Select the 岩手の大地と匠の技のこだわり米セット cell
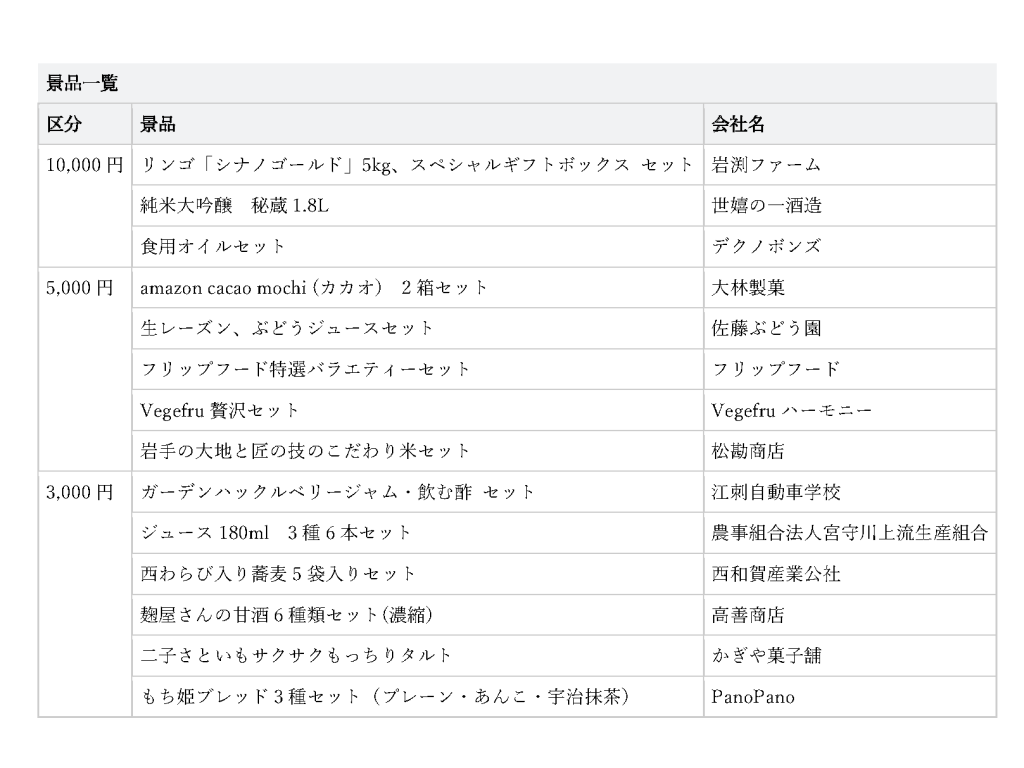The width and height of the screenshot is (1024, 768). coord(418,451)
